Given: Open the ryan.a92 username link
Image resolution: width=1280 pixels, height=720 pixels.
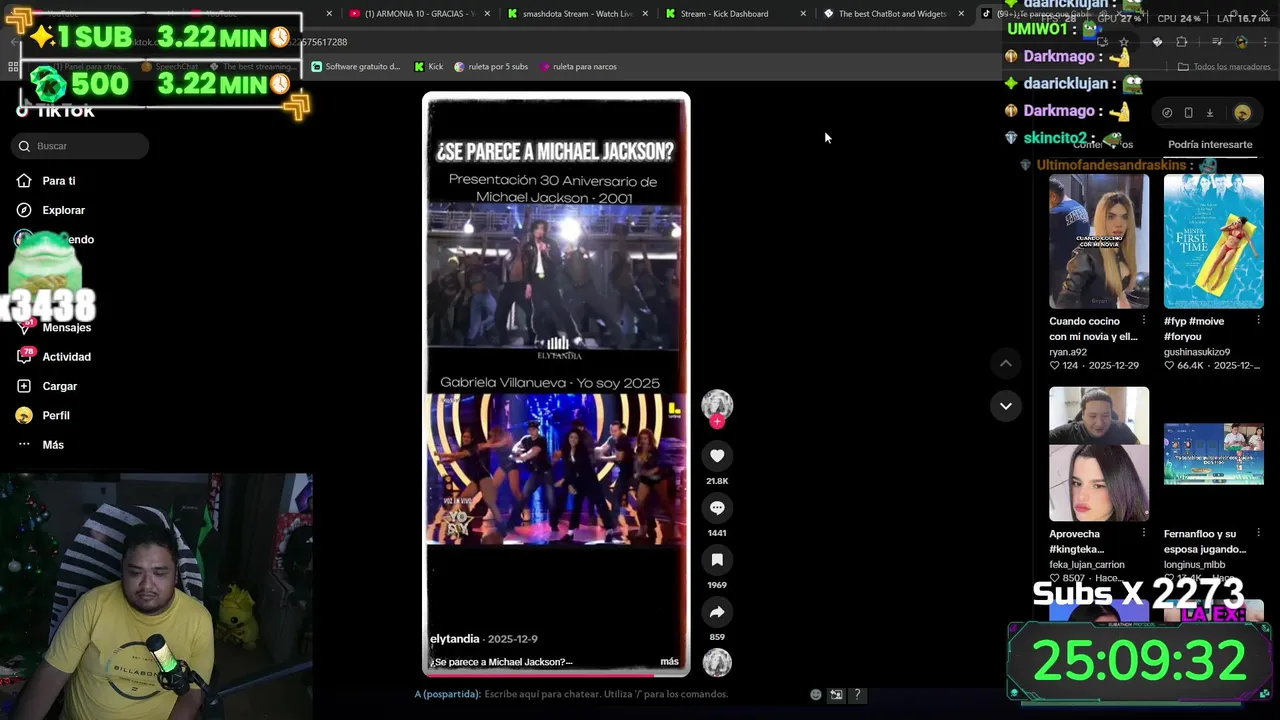Looking at the screenshot, I should (1068, 352).
